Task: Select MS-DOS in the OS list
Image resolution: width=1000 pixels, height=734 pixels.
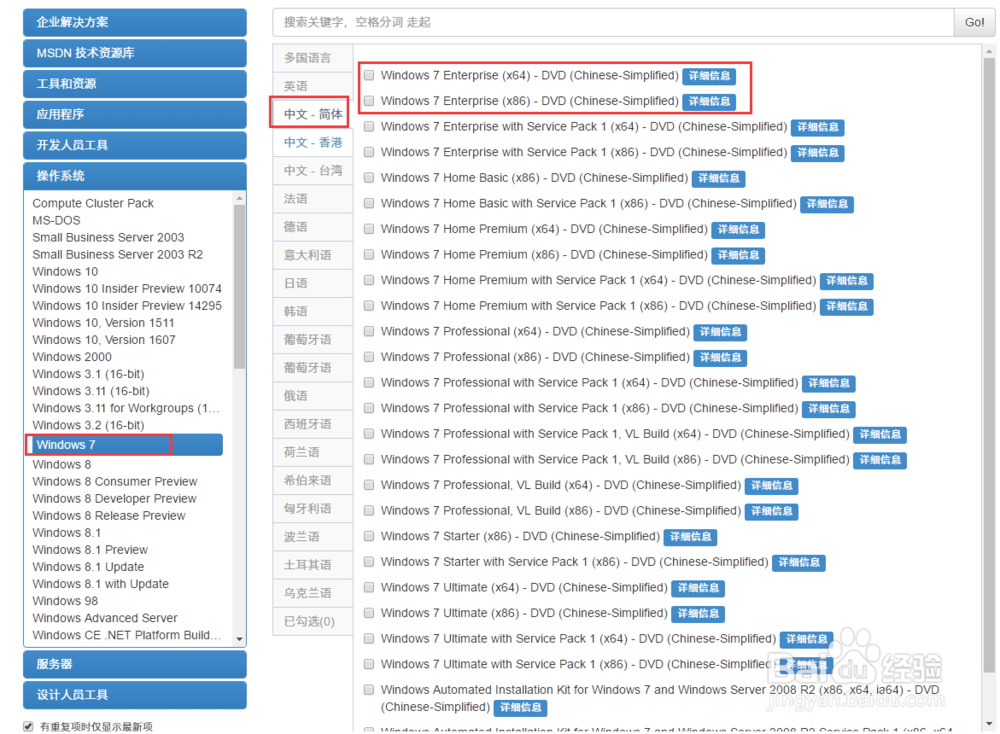Action: coord(57,221)
